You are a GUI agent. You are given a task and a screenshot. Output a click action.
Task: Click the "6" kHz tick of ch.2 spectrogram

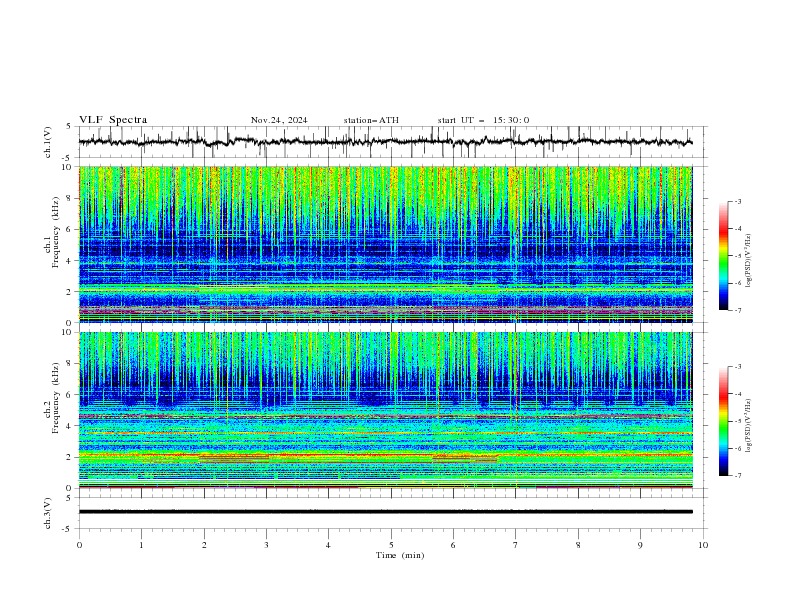(x=70, y=395)
